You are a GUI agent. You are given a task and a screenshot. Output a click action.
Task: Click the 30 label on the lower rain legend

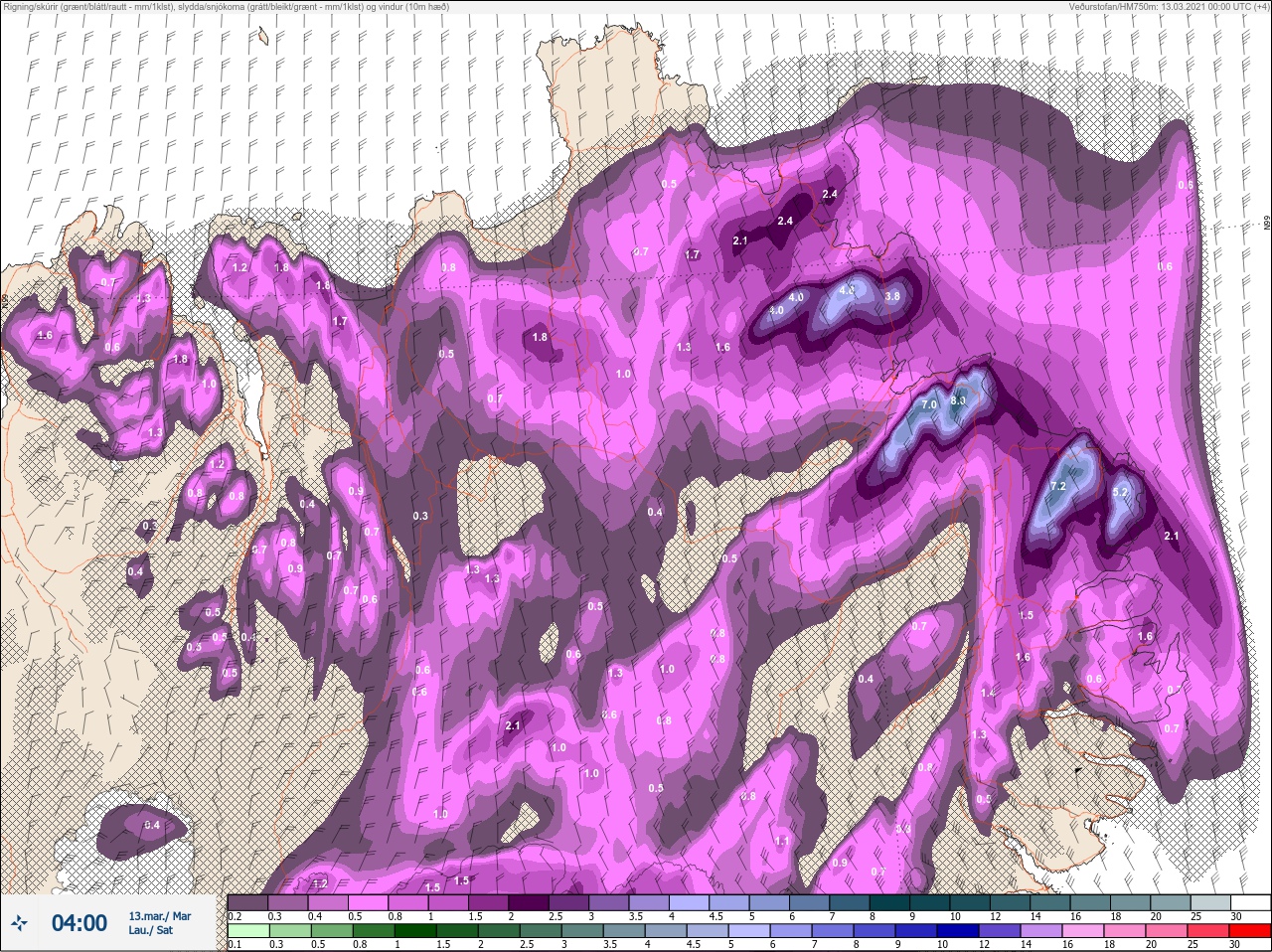[1236, 944]
